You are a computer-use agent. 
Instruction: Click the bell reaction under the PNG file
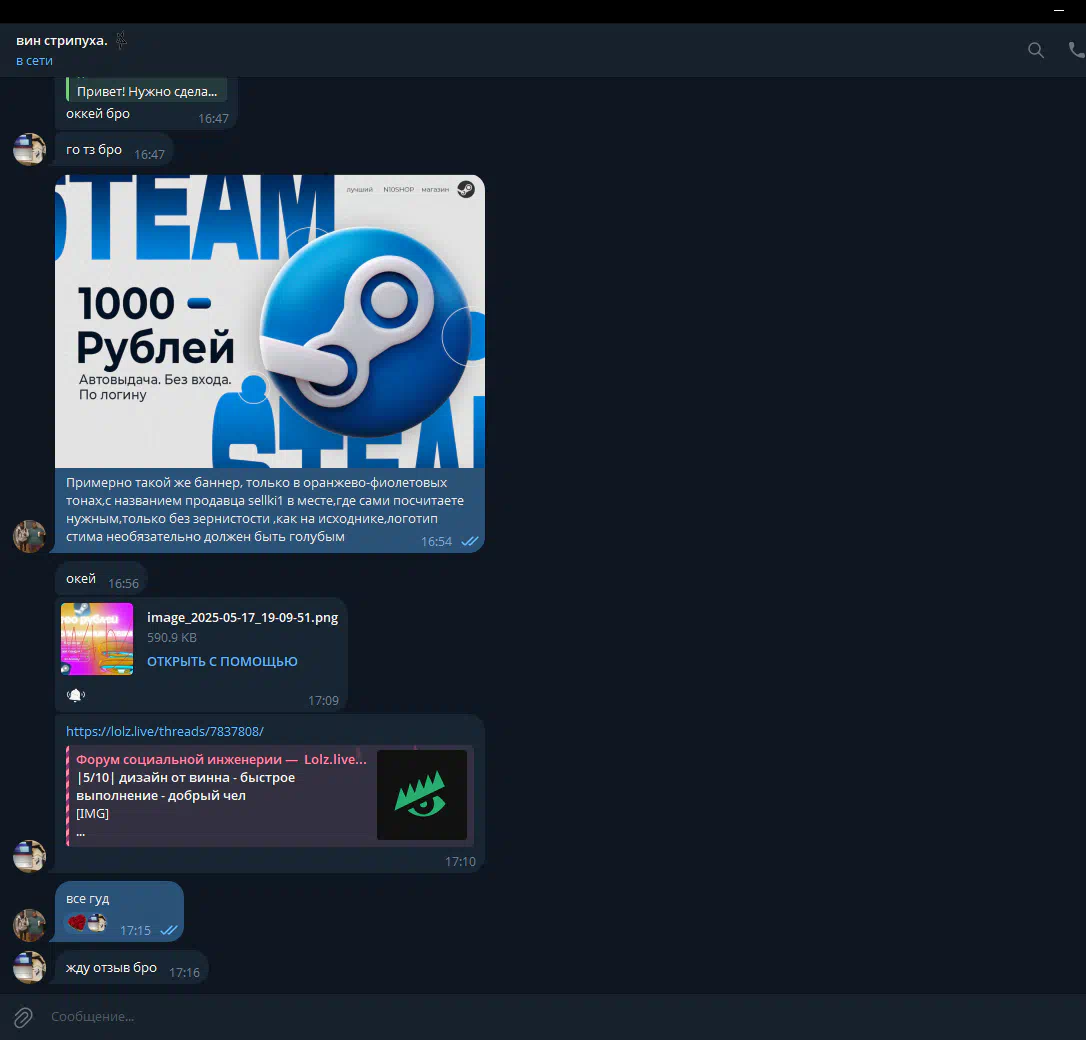click(x=75, y=694)
